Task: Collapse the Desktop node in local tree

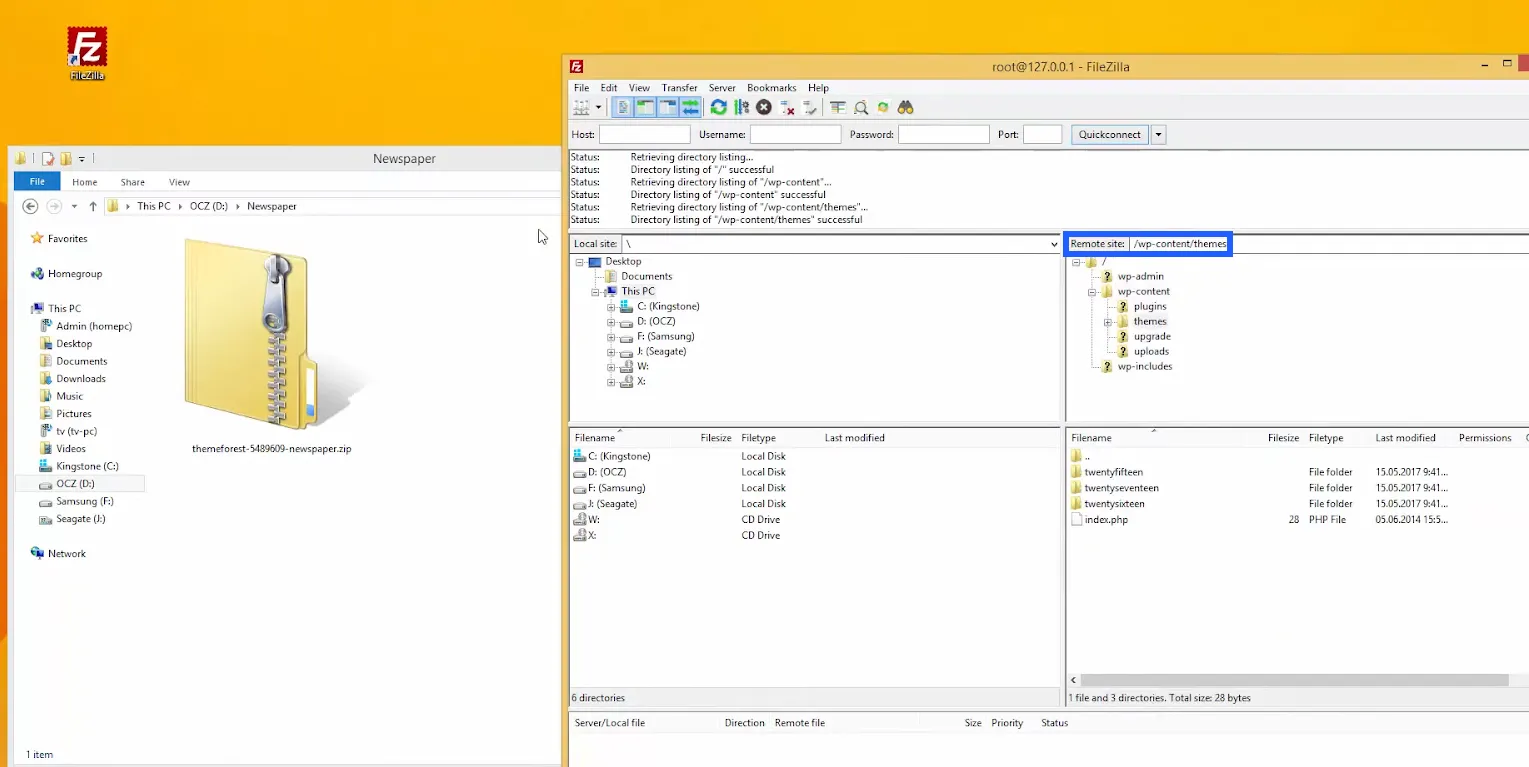Action: (579, 262)
